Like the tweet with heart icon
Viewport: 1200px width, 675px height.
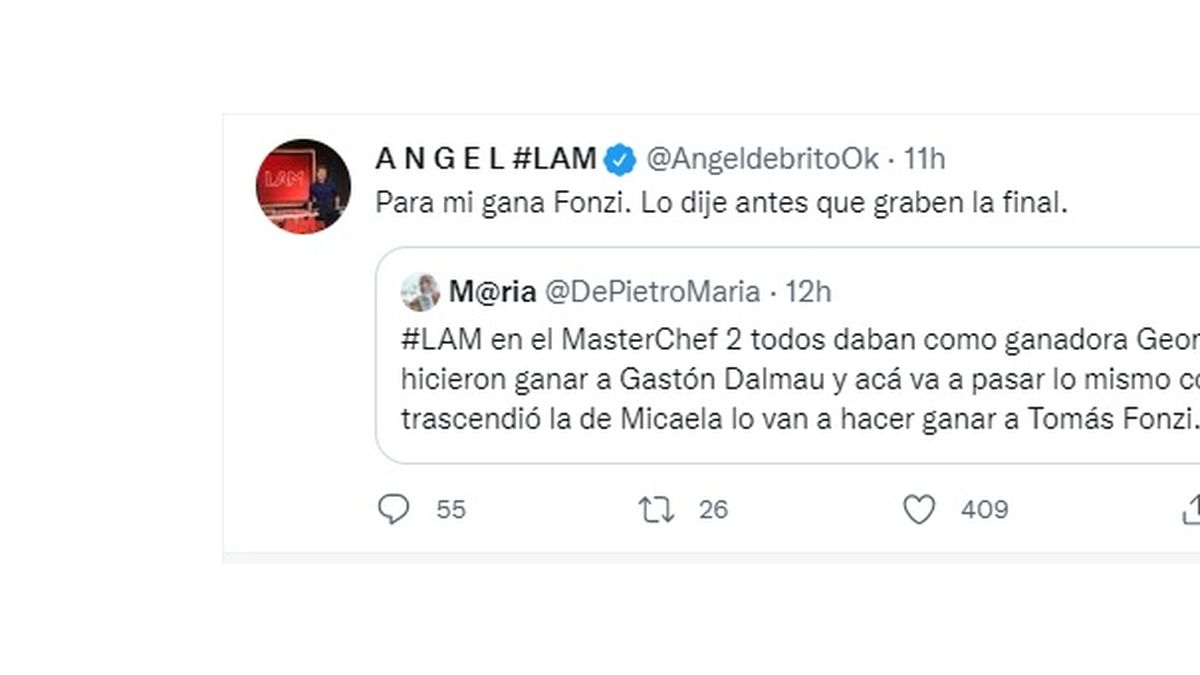919,510
